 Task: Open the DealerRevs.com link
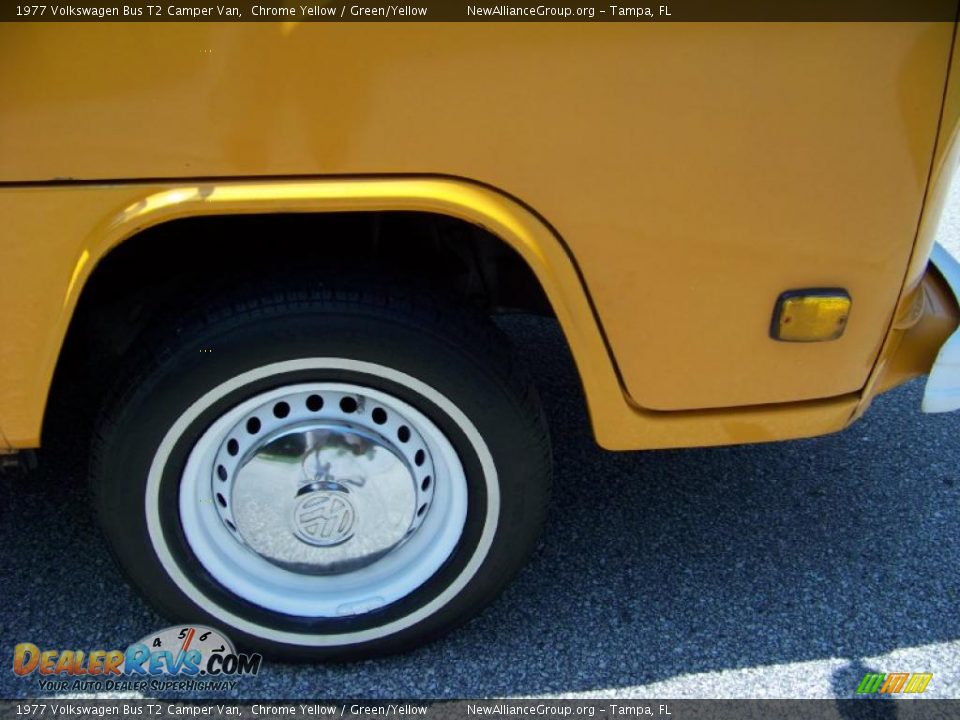pos(137,662)
